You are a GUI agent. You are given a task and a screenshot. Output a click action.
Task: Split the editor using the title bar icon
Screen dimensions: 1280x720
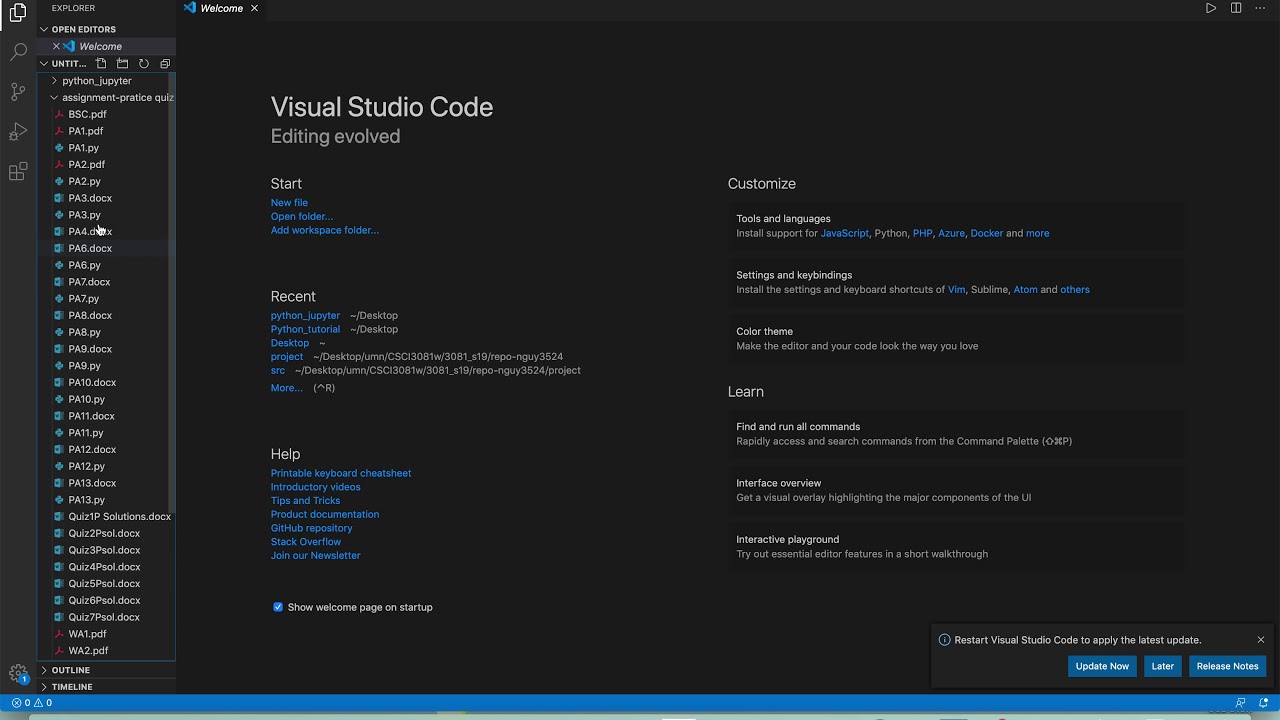point(1236,8)
